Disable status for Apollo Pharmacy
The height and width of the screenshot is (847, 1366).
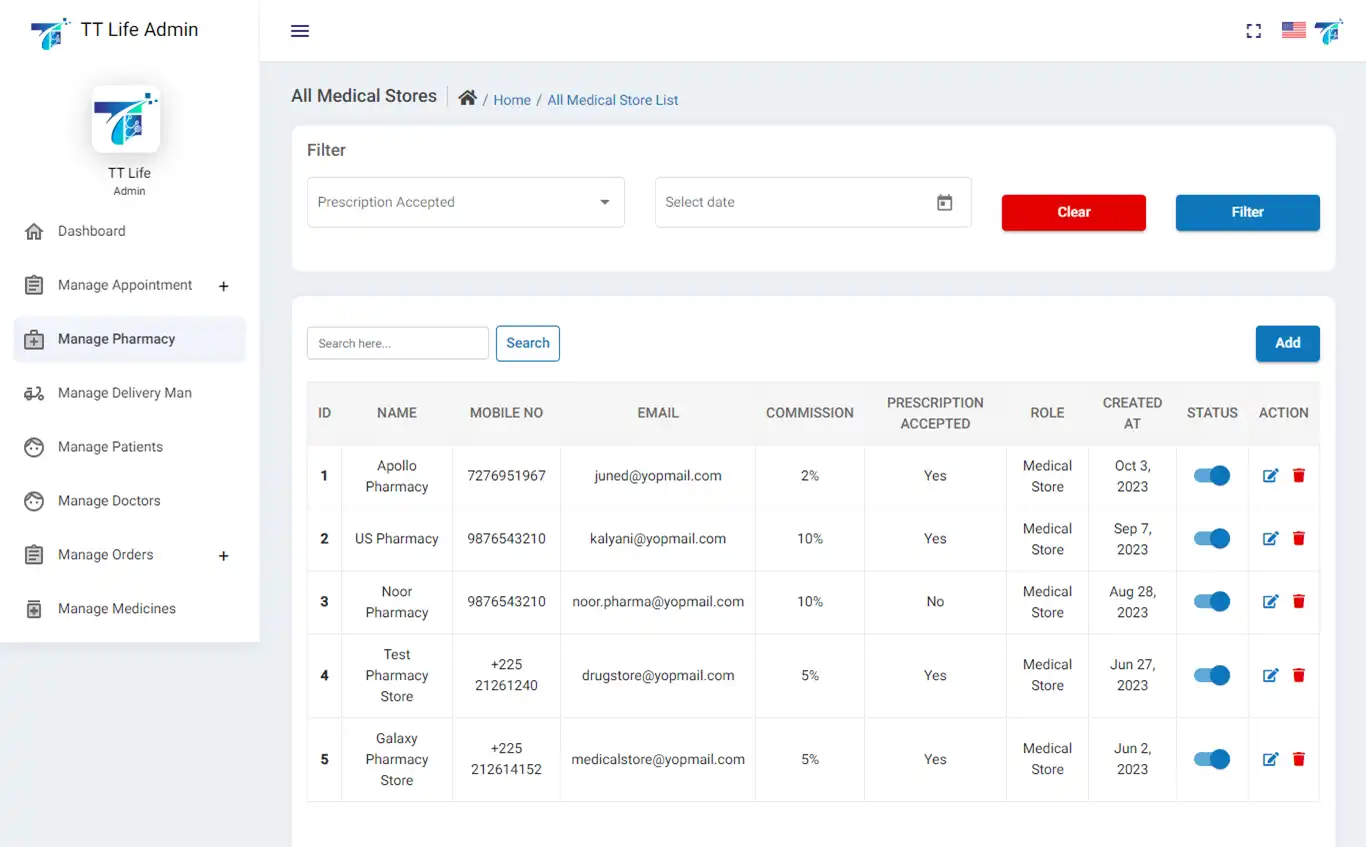(1212, 476)
